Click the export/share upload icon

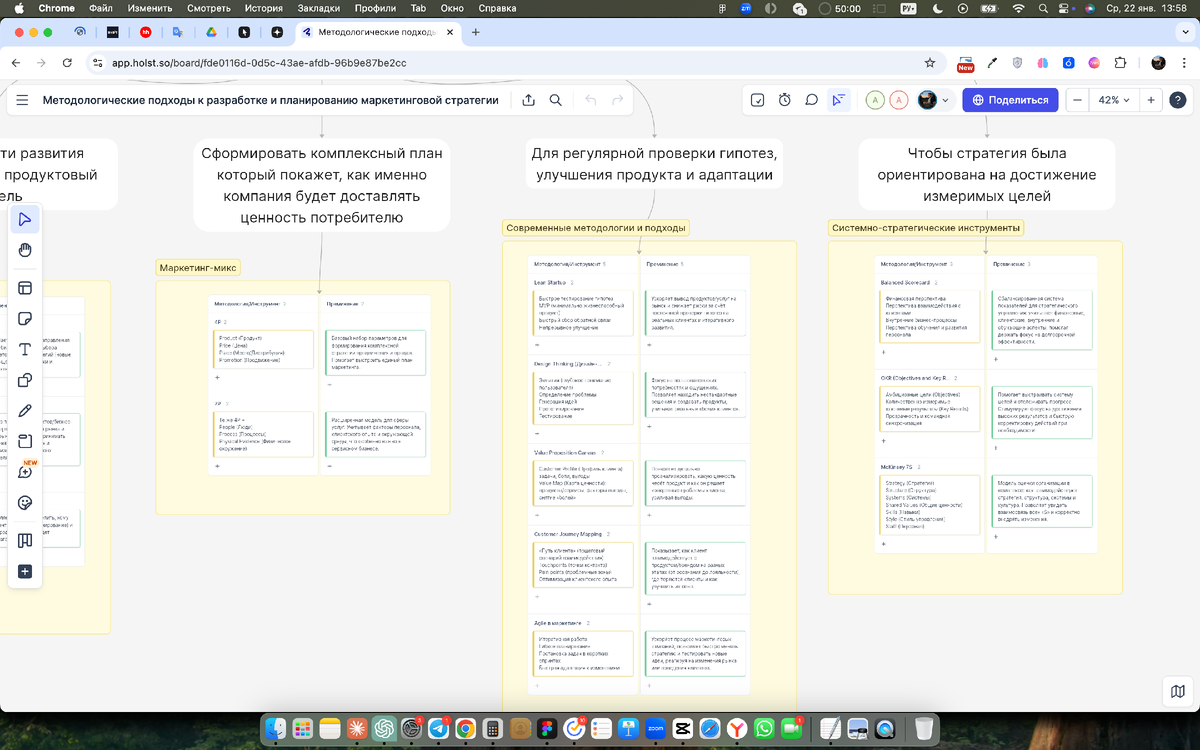pyautogui.click(x=528, y=100)
